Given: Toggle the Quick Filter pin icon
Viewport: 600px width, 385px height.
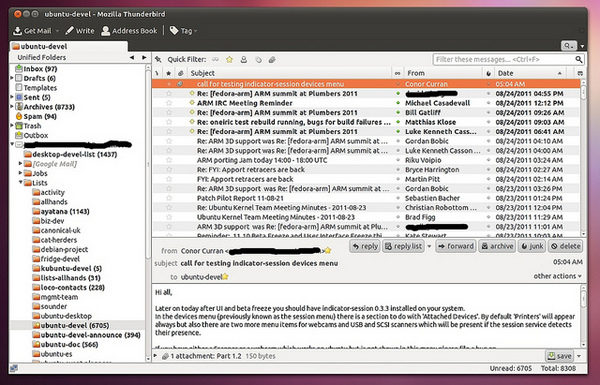Looking at the screenshot, I should point(158,60).
